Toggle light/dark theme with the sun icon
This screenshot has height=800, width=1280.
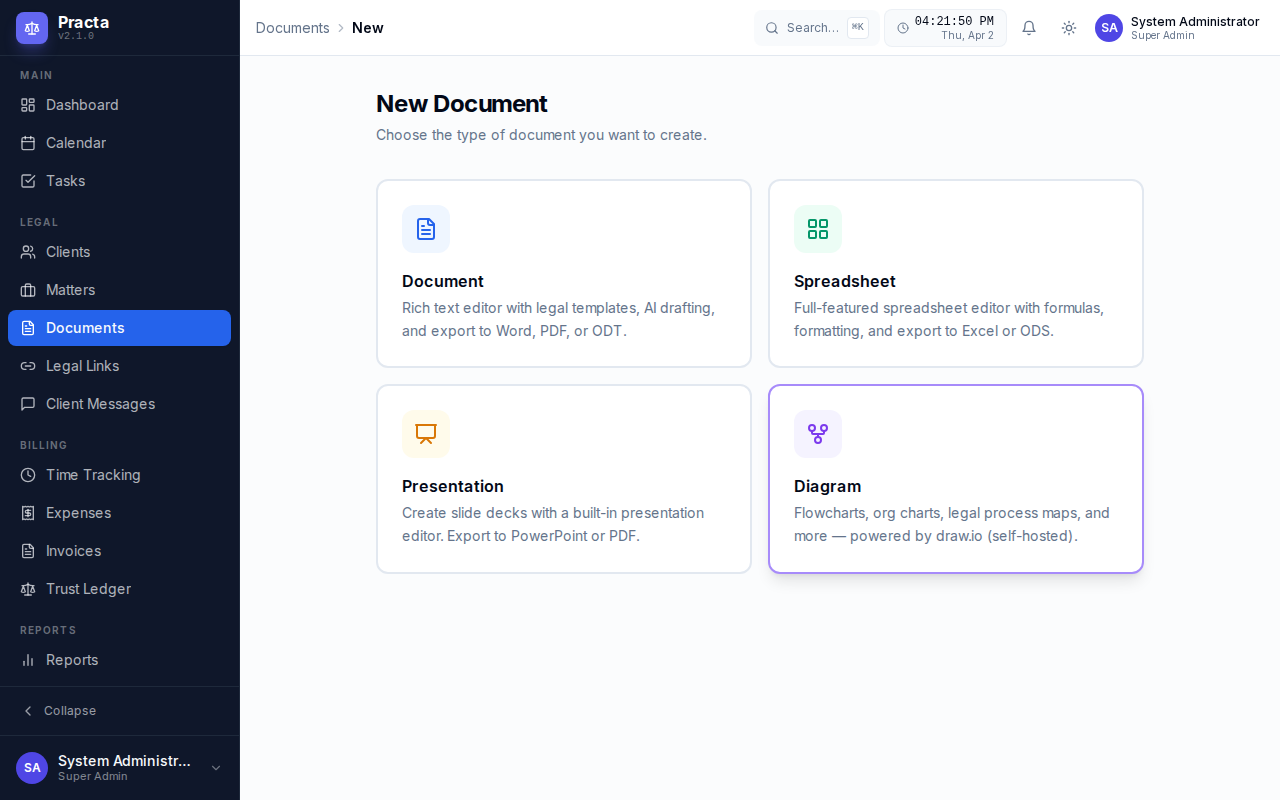tap(1068, 27)
